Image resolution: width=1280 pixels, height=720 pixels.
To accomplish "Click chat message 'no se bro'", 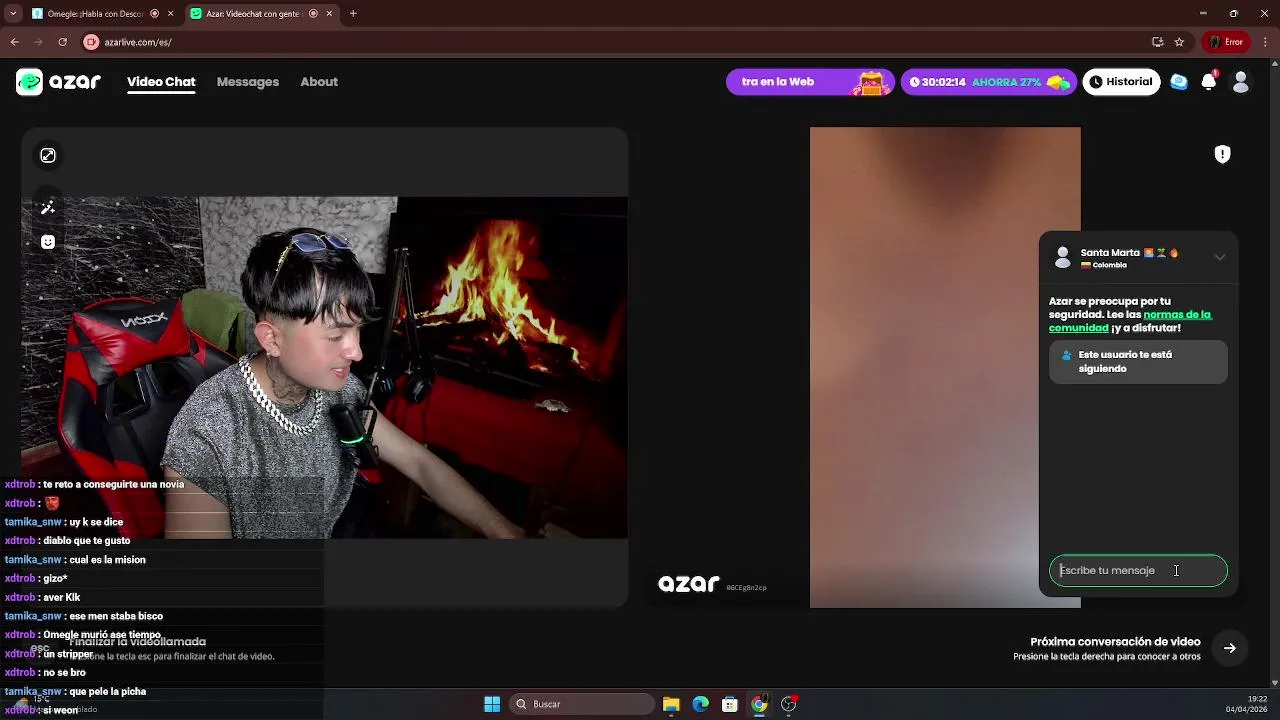I will pyautogui.click(x=64, y=673).
